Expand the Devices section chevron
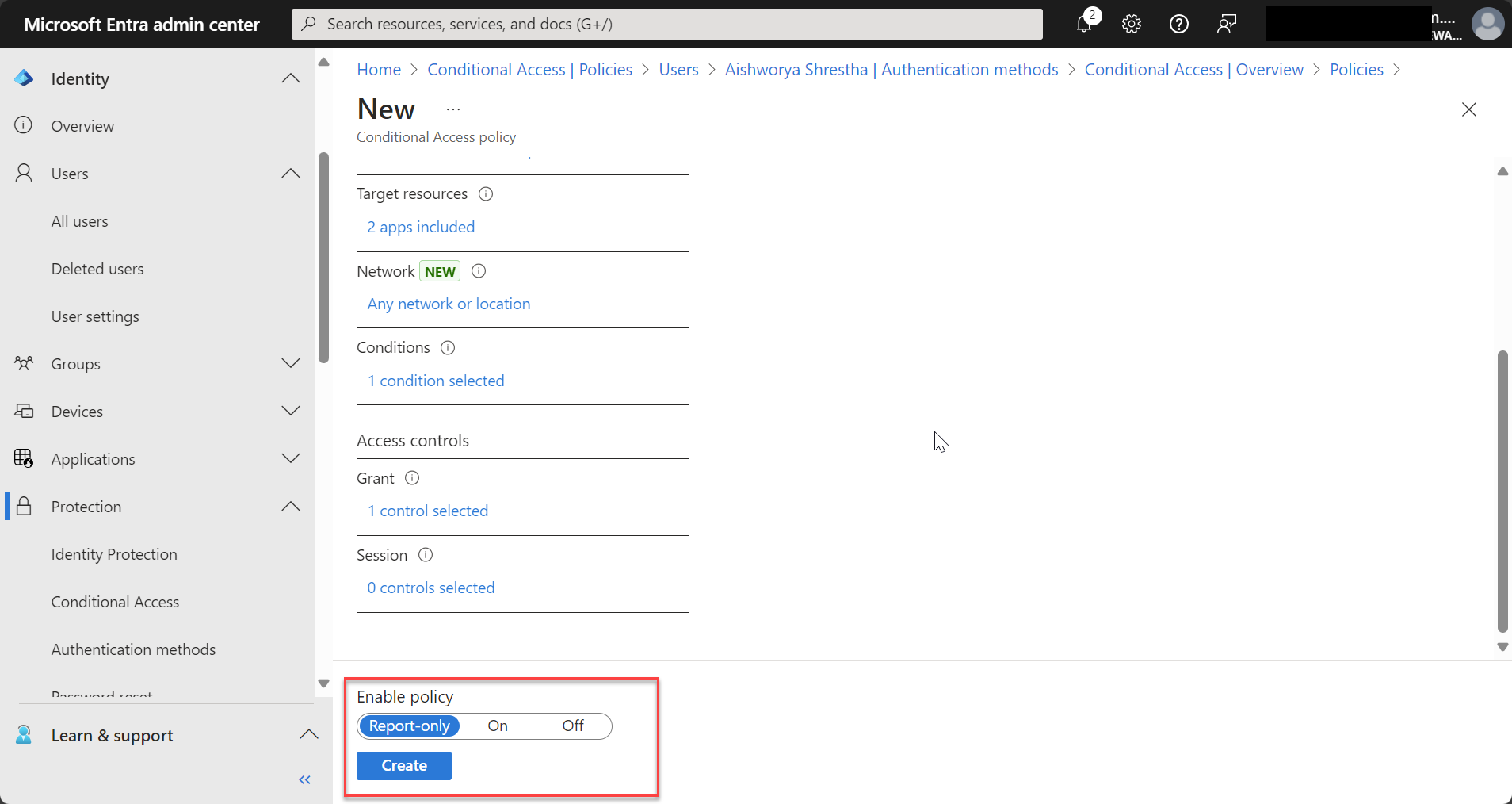Image resolution: width=1512 pixels, height=804 pixels. [x=291, y=411]
